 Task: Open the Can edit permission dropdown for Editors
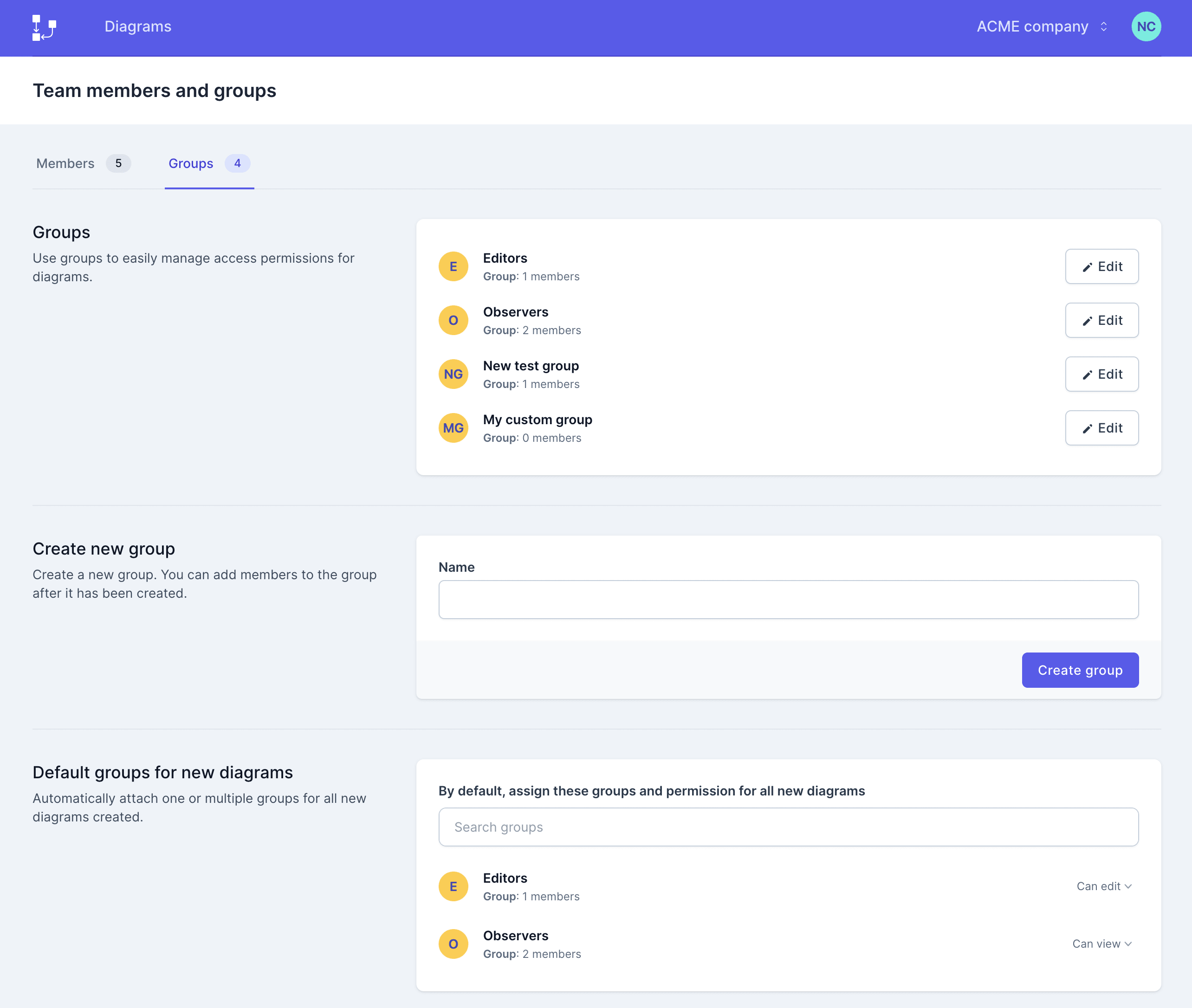1104,886
